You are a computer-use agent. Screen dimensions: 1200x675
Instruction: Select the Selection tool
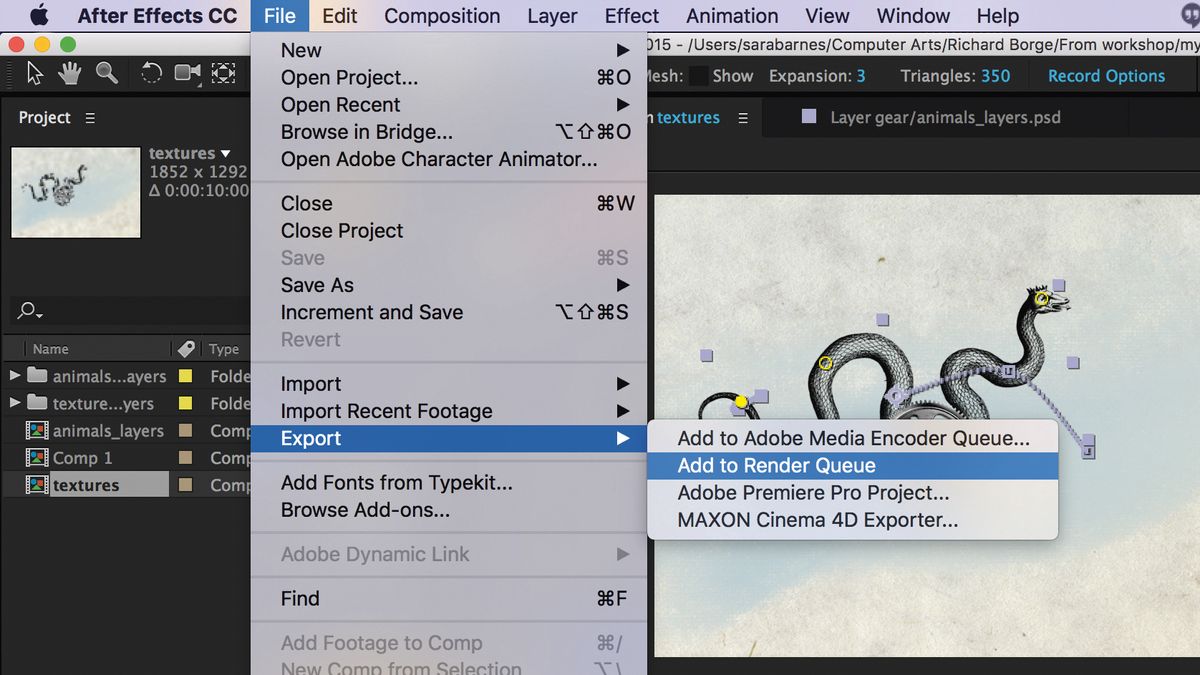coord(34,73)
